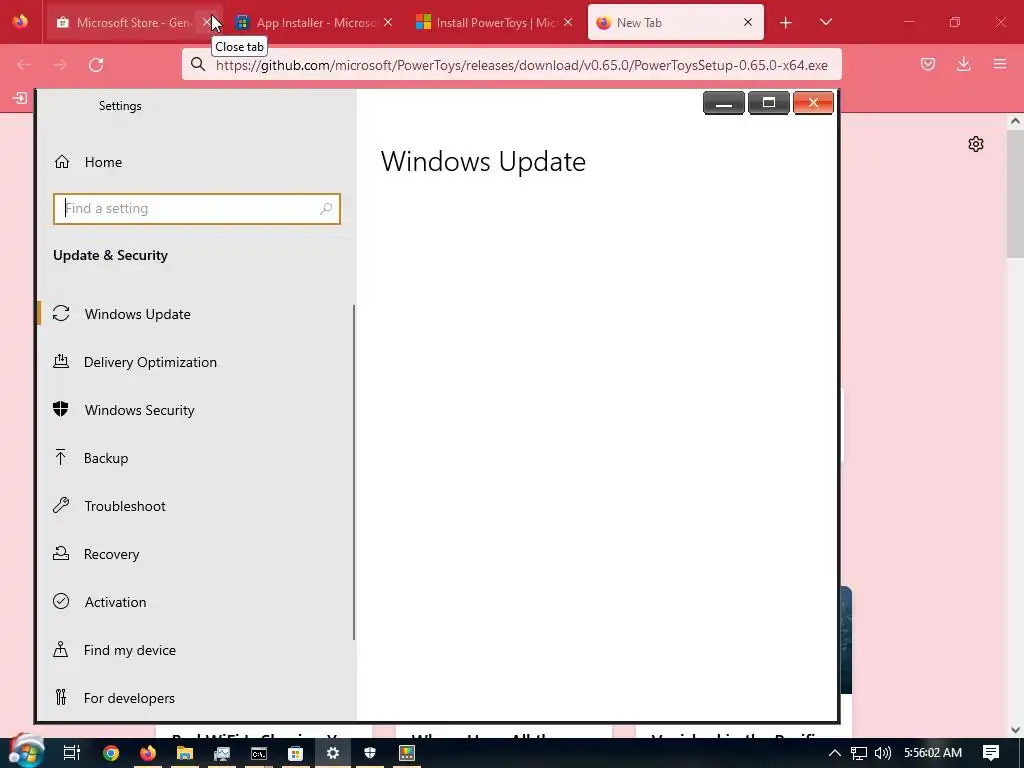Click the Settings gear taskbar icon
This screenshot has width=1024, height=768.
tap(333, 753)
